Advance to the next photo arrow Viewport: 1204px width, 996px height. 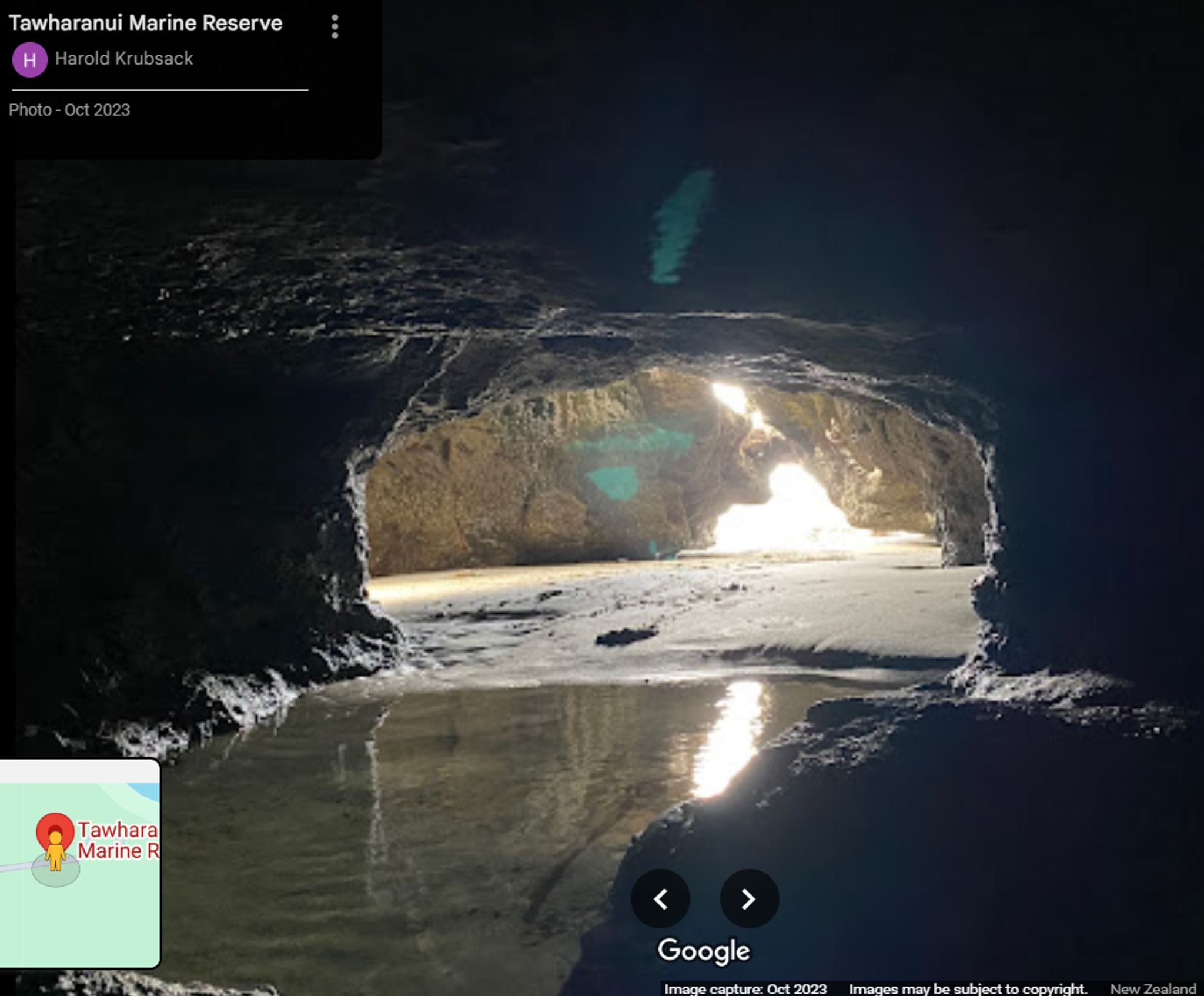point(749,898)
